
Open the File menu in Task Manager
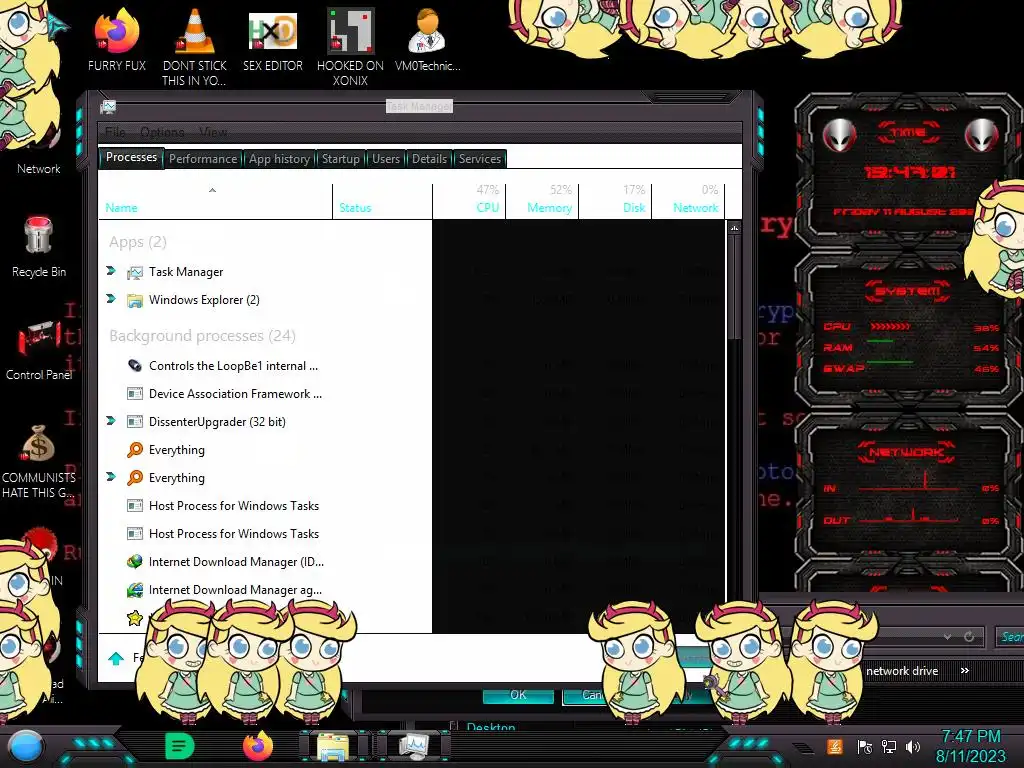tap(115, 133)
